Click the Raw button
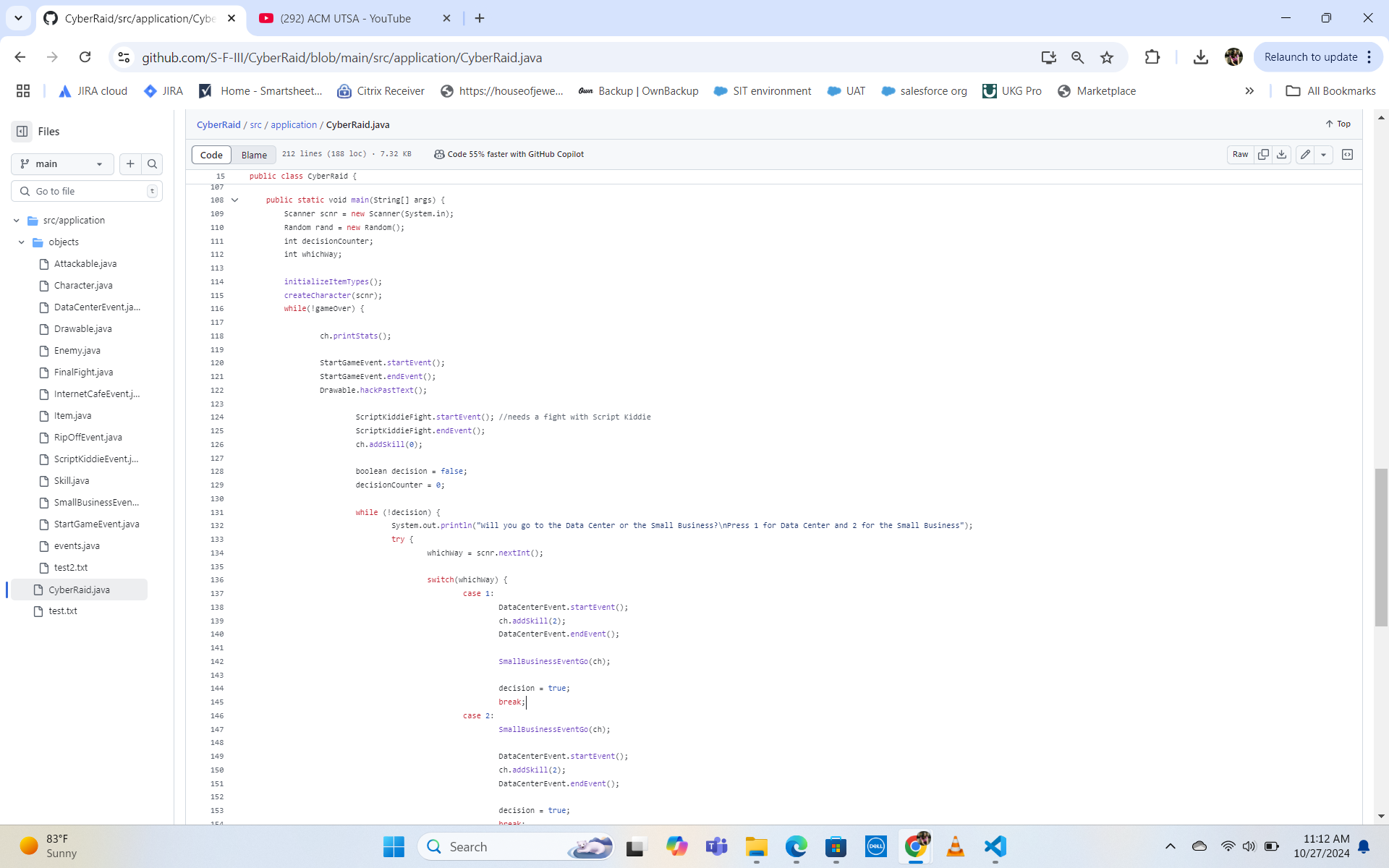The height and width of the screenshot is (868, 1389). click(x=1240, y=154)
